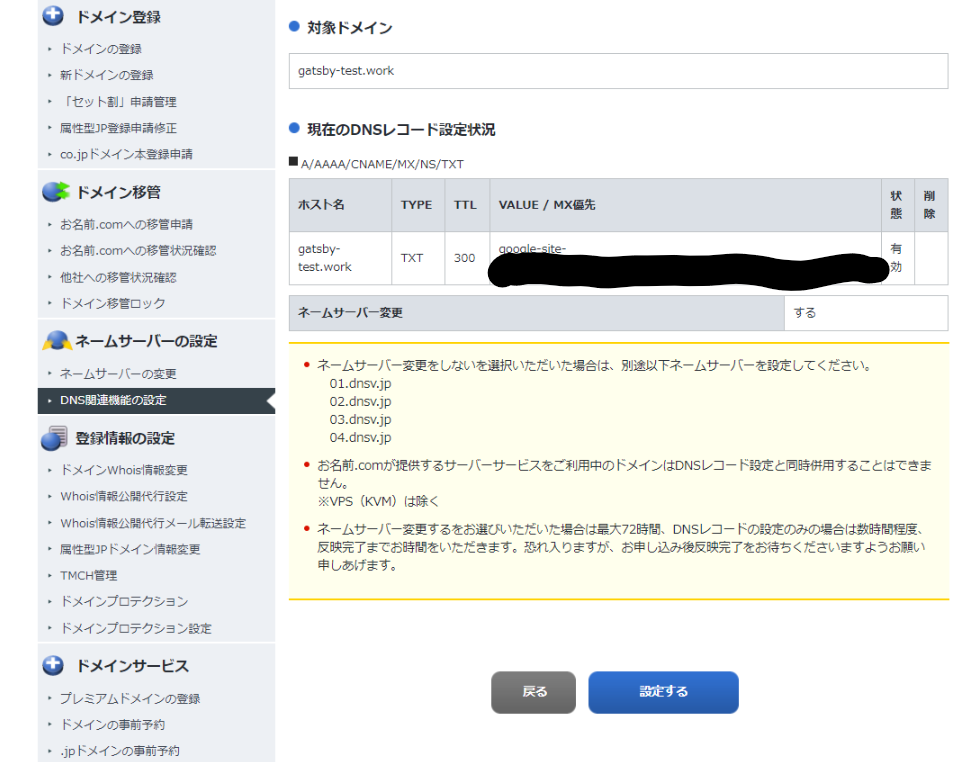Image resolution: width=979 pixels, height=762 pixels.
Task: Click the ドメインサービス section heading
Action: (x=132, y=666)
